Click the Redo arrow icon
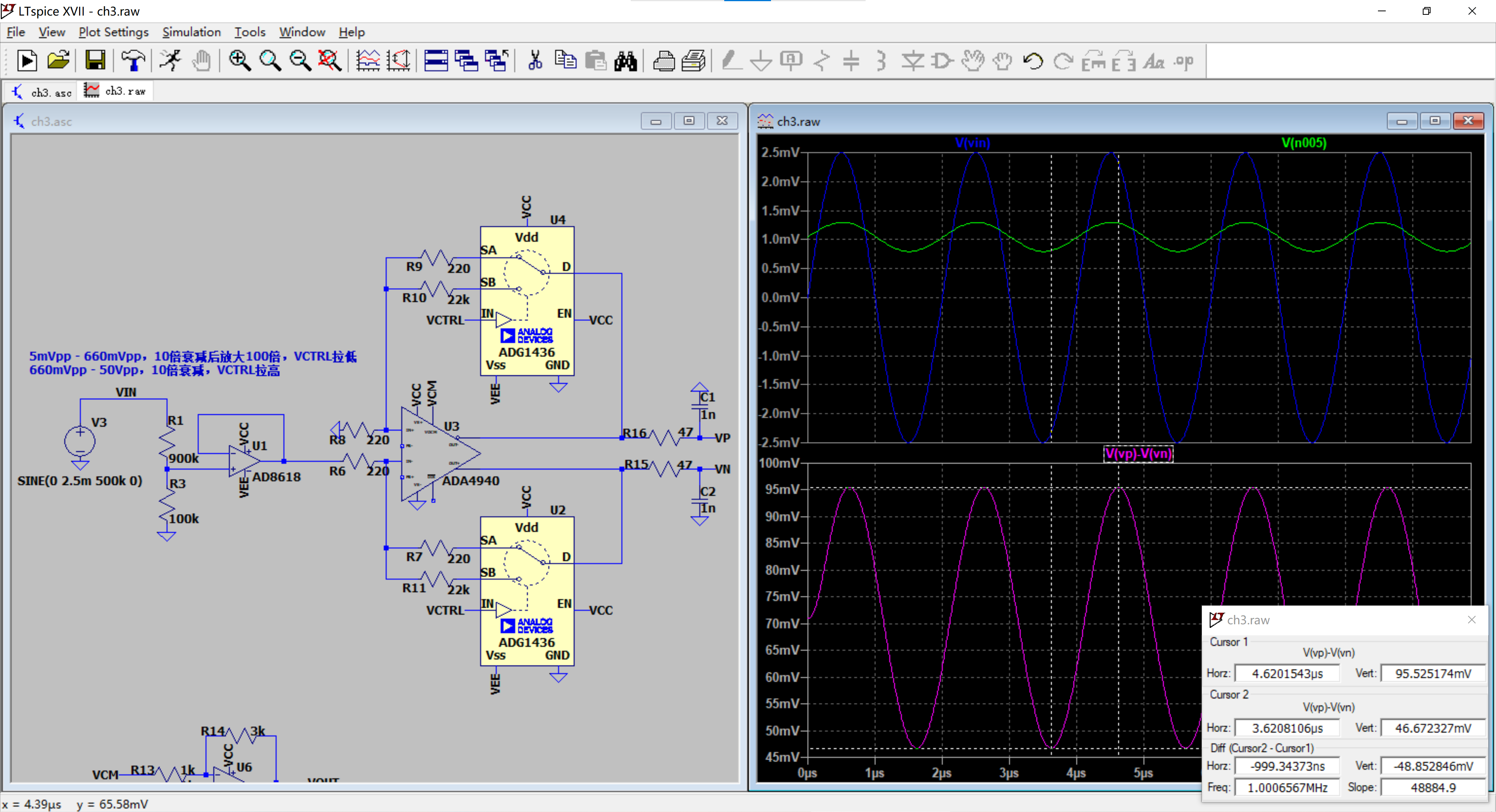 tap(1063, 60)
